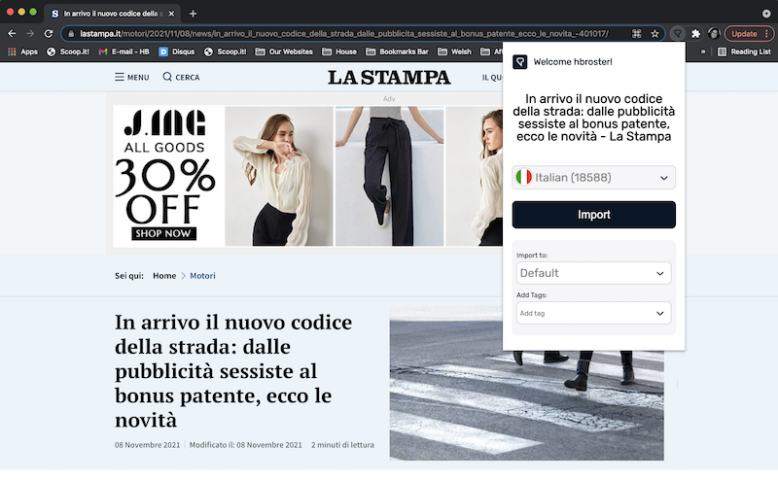Viewport: 778px width, 480px height.
Task: Open the MENU hamburger icon on La Stampa
Action: [120, 77]
